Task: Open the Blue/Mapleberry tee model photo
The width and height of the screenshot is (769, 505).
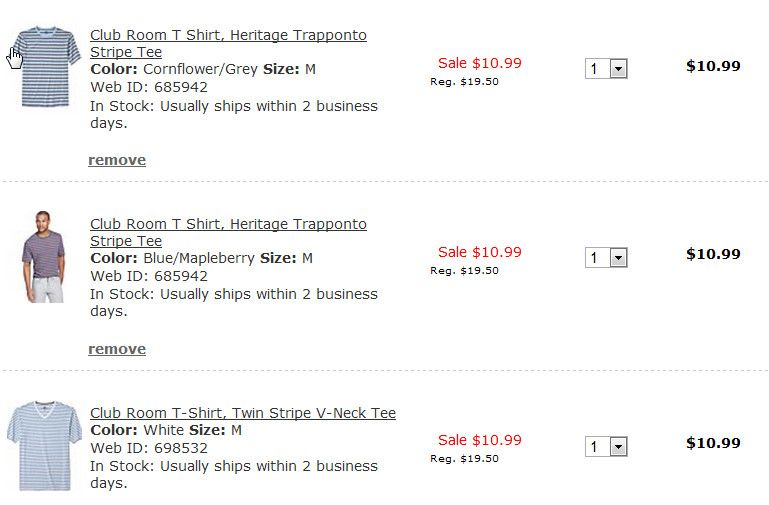Action: coord(42,257)
